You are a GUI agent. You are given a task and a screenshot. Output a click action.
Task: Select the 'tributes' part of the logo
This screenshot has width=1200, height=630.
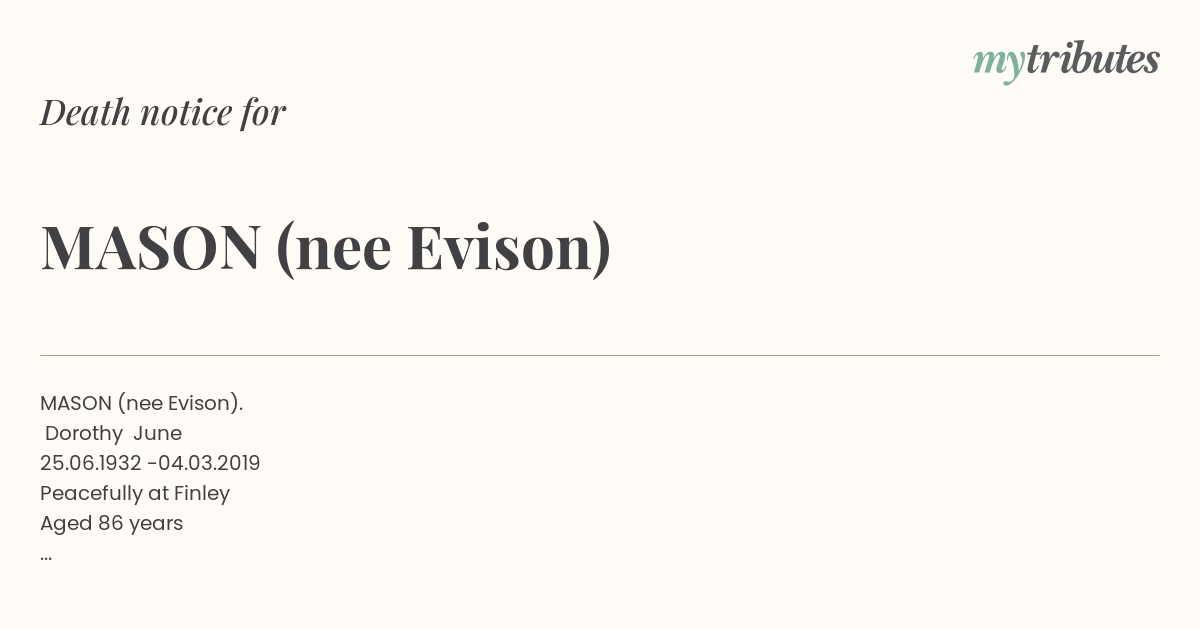[1092, 58]
